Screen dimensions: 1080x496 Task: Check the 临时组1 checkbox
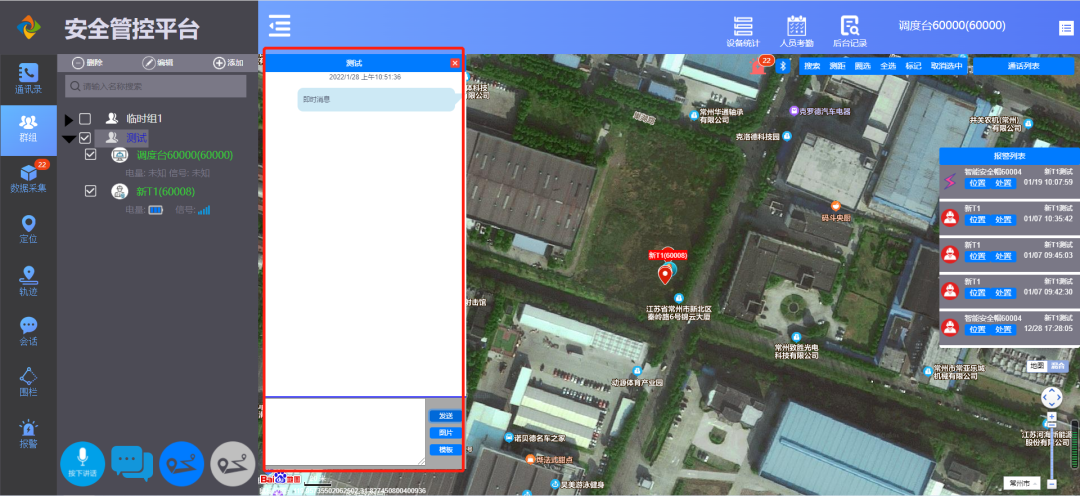85,119
